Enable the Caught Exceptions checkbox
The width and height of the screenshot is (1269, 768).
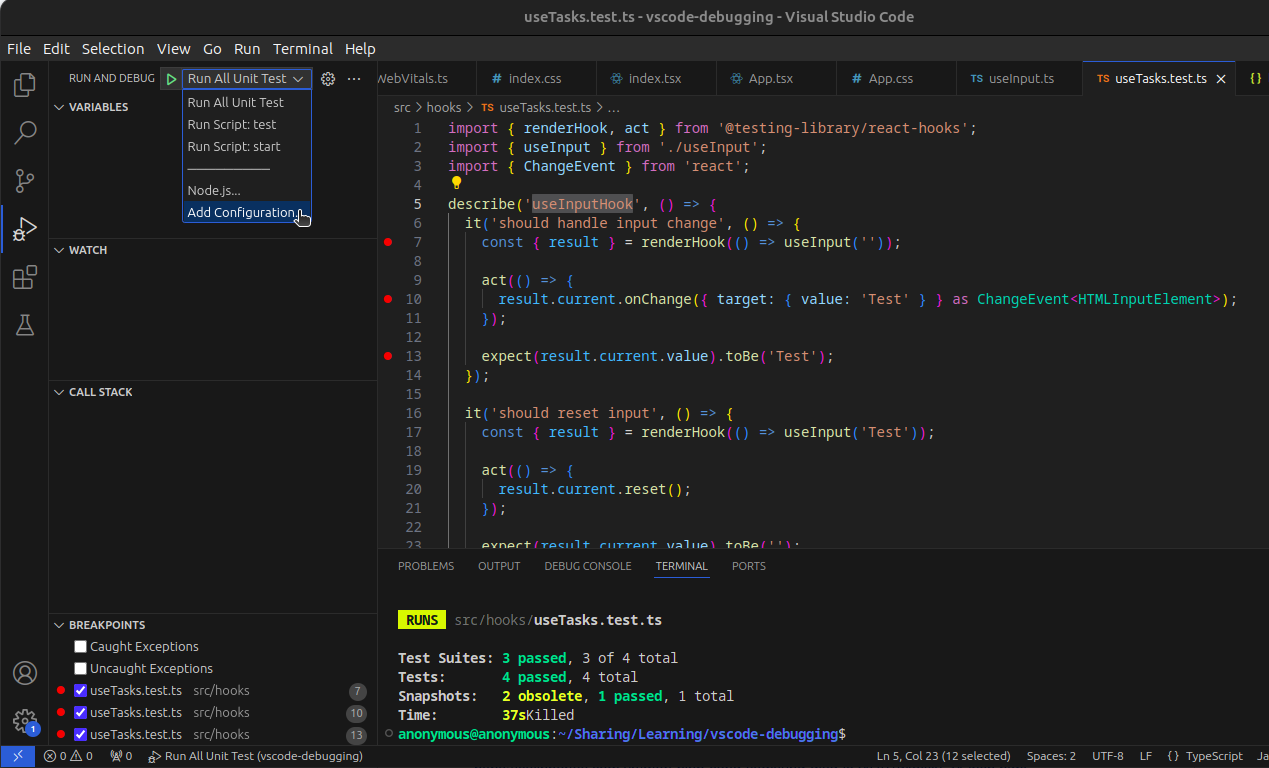tap(81, 647)
